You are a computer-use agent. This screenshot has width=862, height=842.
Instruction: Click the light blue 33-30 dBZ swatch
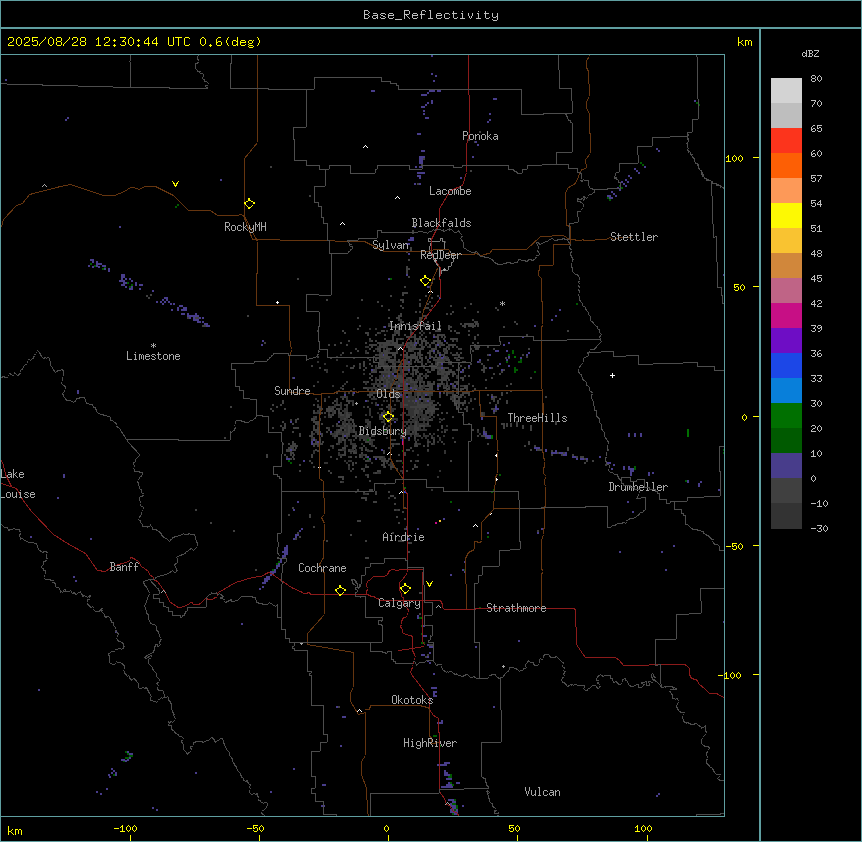[786, 390]
